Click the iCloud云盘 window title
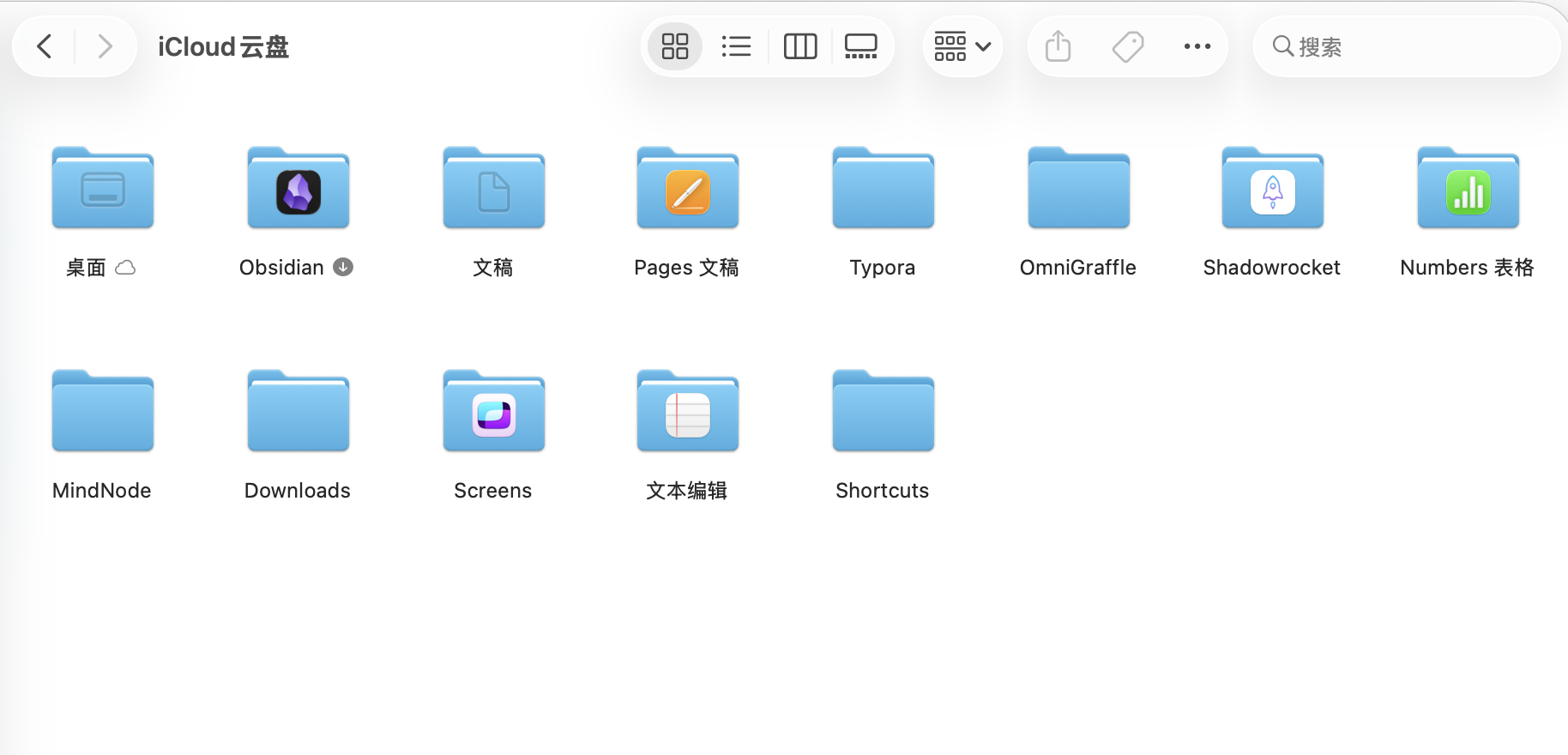 tap(223, 46)
